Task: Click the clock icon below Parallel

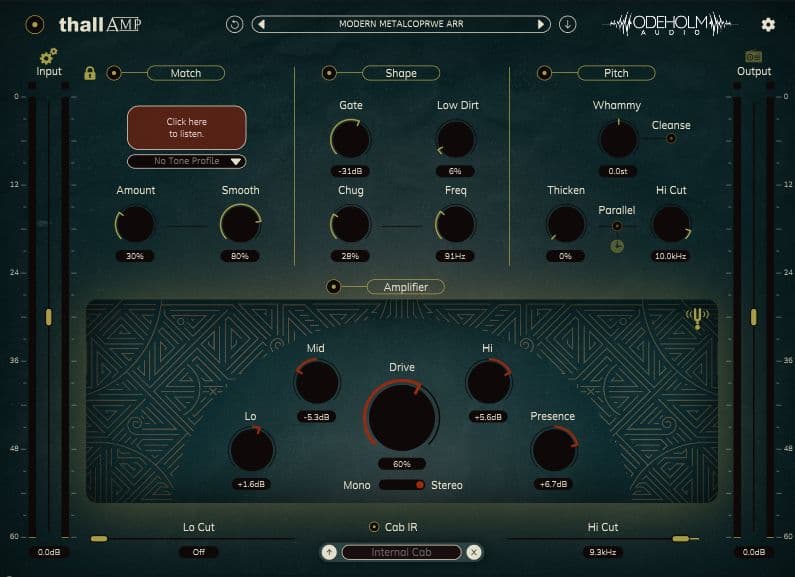Action: (x=617, y=246)
